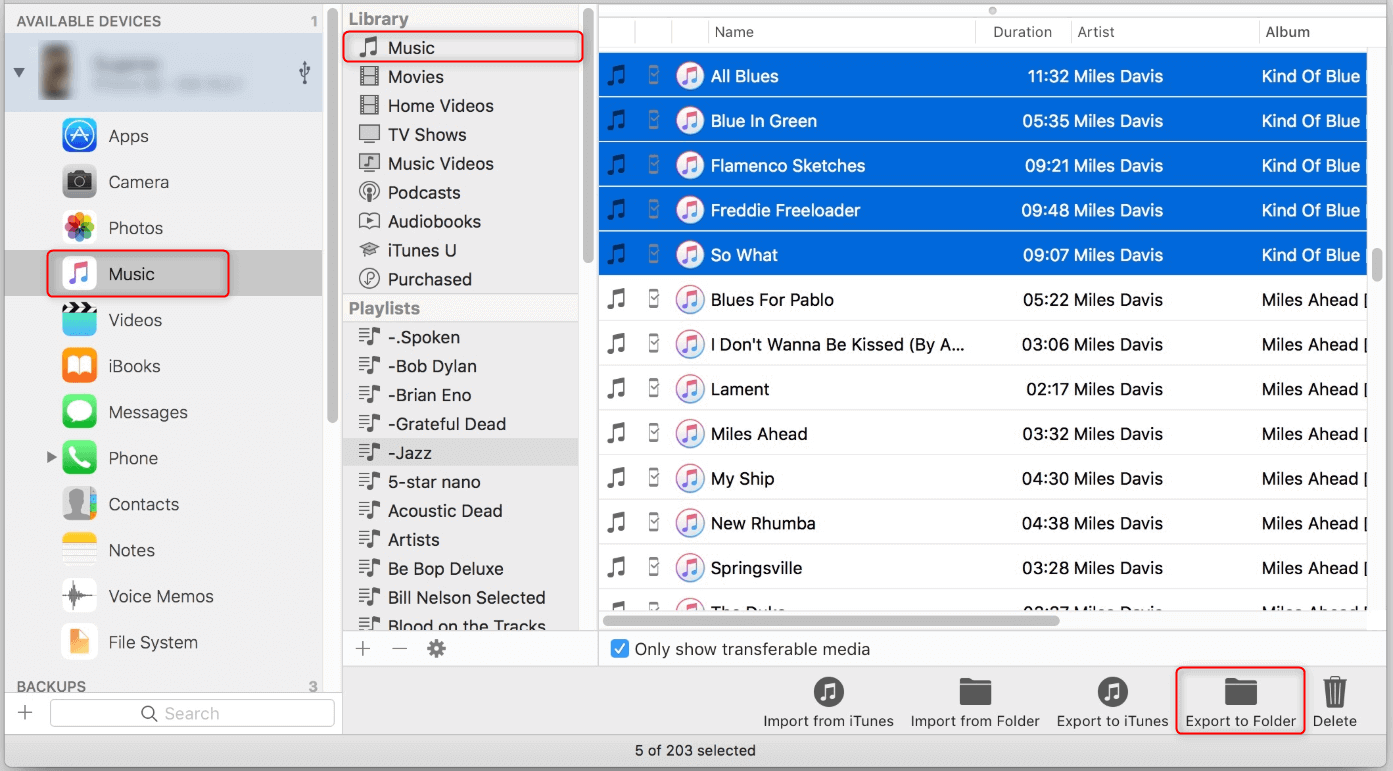Select the Photos icon in sidebar

79,228
